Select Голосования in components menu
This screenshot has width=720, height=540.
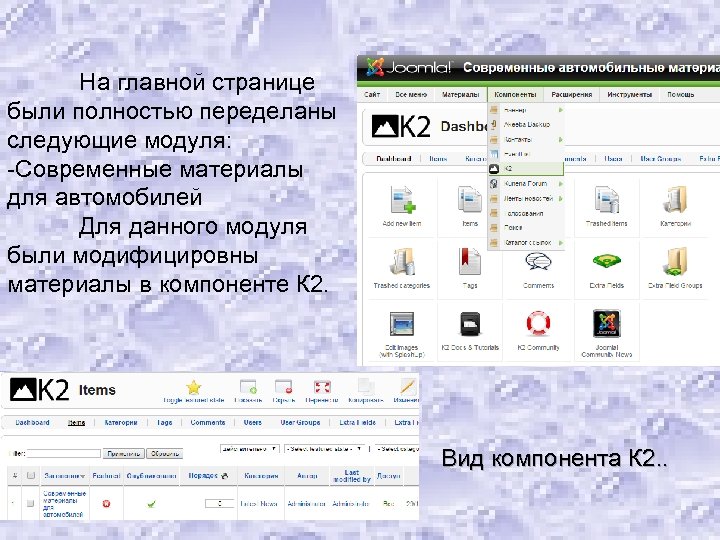526,214
